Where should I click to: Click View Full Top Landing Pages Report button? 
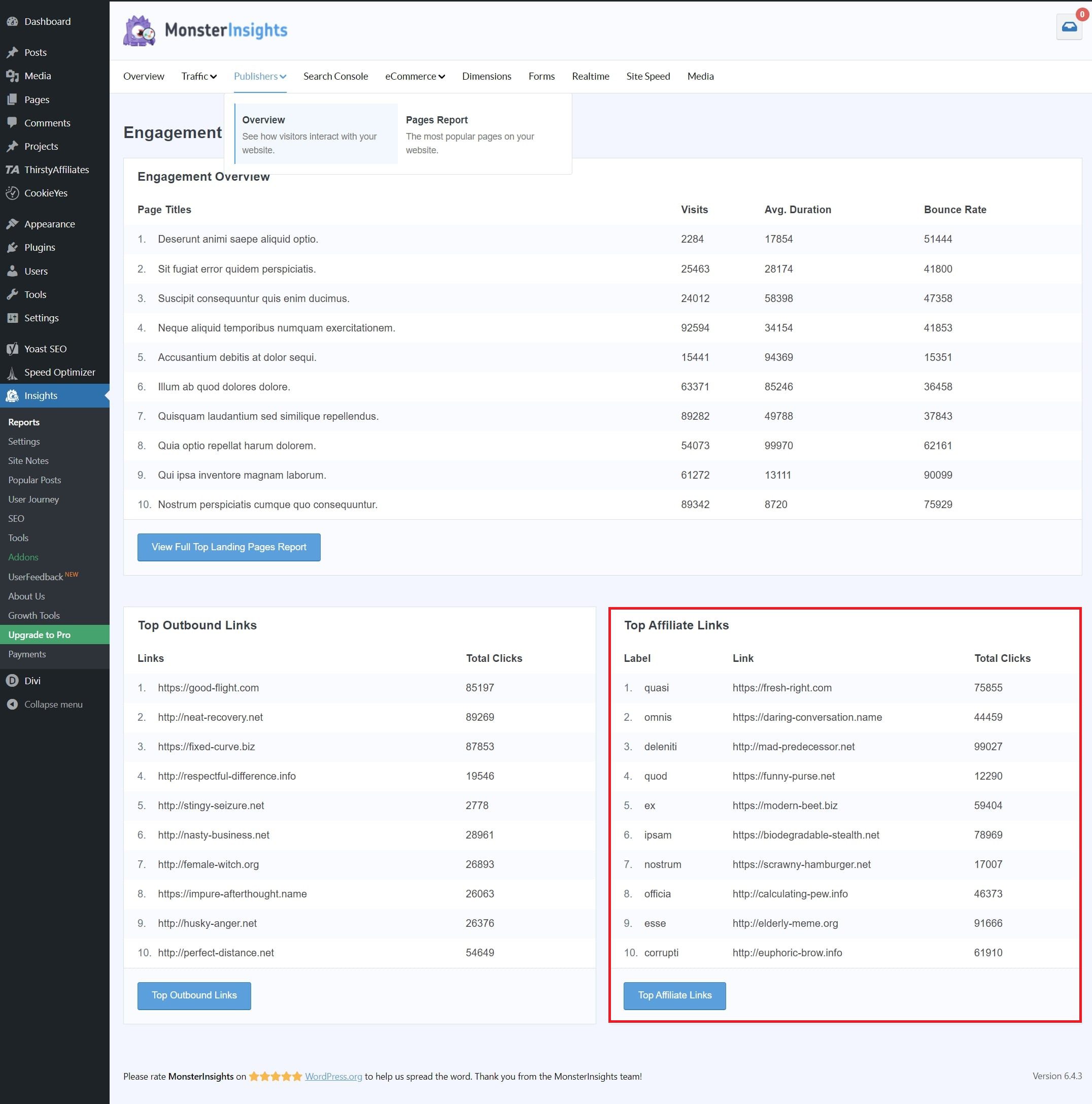tap(228, 546)
